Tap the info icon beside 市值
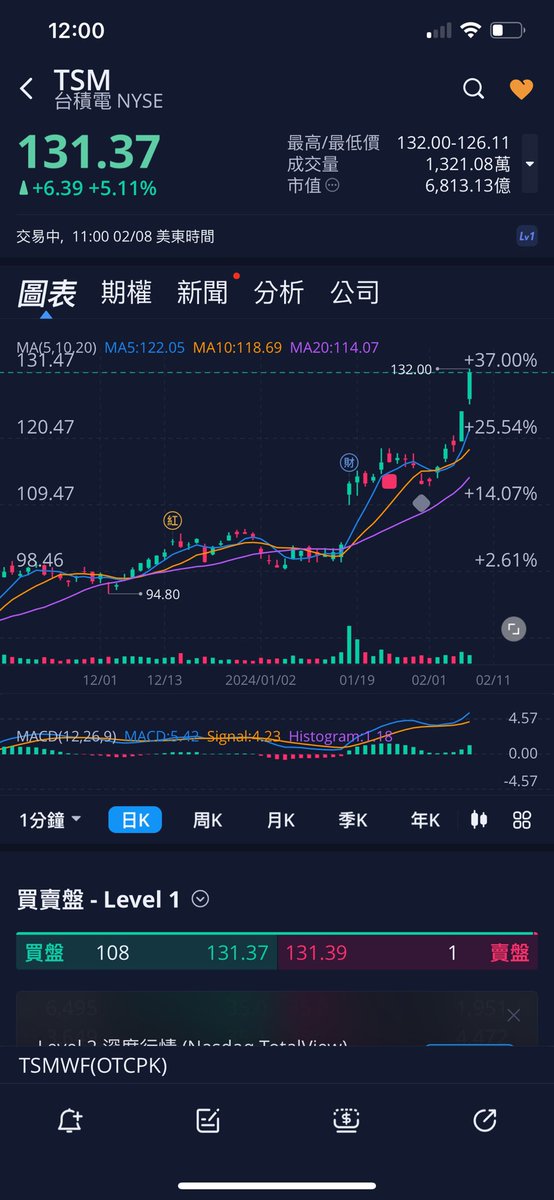 pos(332,185)
